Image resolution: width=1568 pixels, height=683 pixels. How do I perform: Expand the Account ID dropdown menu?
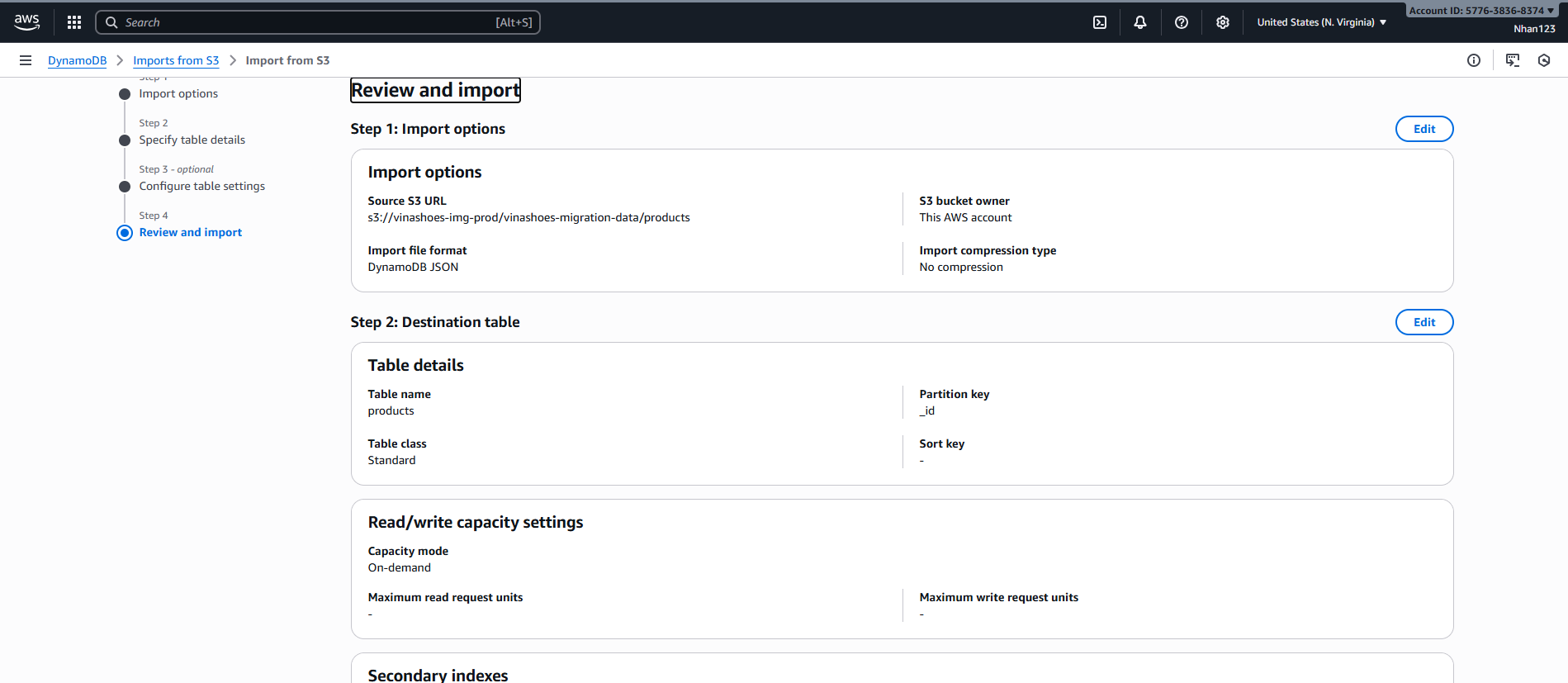(1480, 11)
